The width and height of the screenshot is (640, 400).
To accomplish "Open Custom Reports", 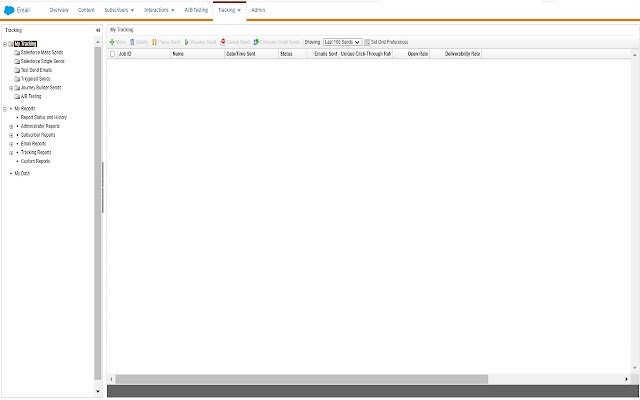I will [x=35, y=161].
